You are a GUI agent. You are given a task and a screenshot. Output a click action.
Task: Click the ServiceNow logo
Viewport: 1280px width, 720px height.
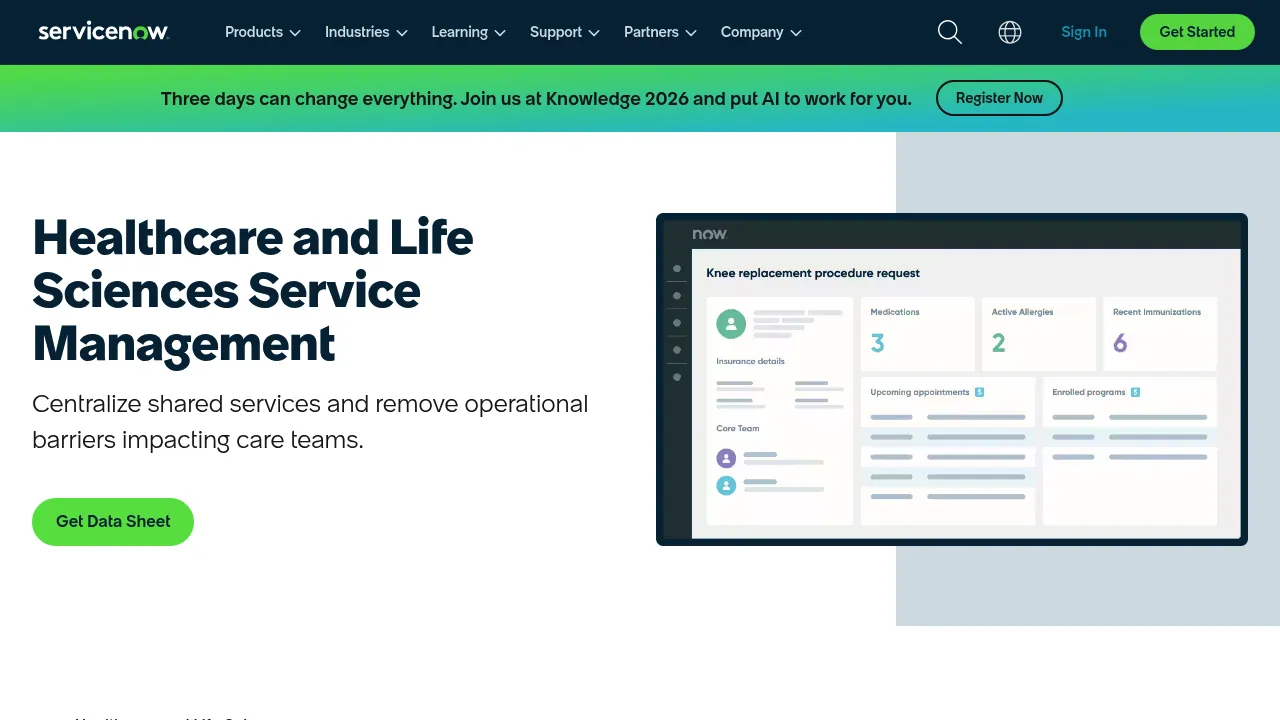coord(103,32)
